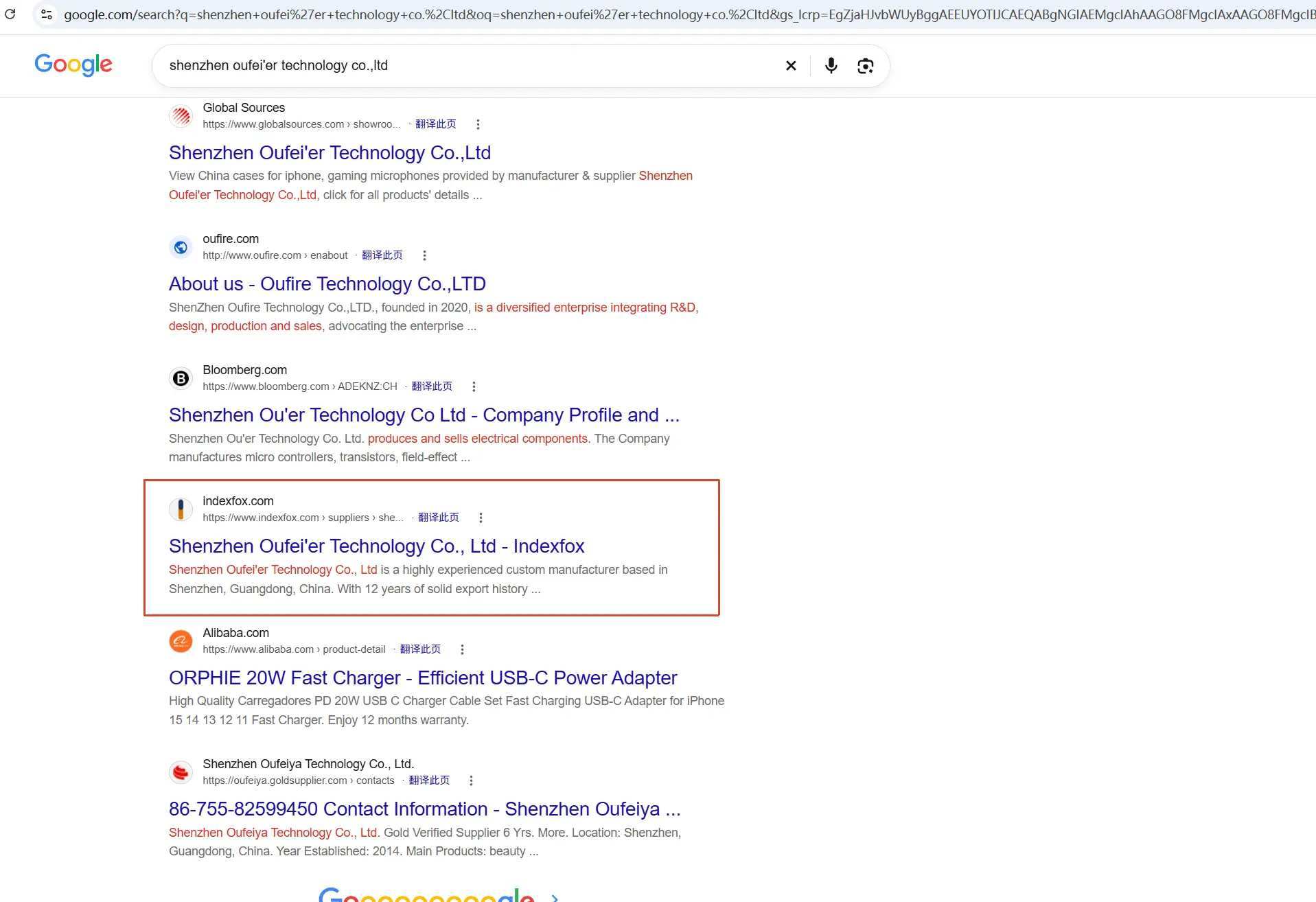Go to next results page arrow
The height and width of the screenshot is (902, 1316).
pyautogui.click(x=555, y=897)
